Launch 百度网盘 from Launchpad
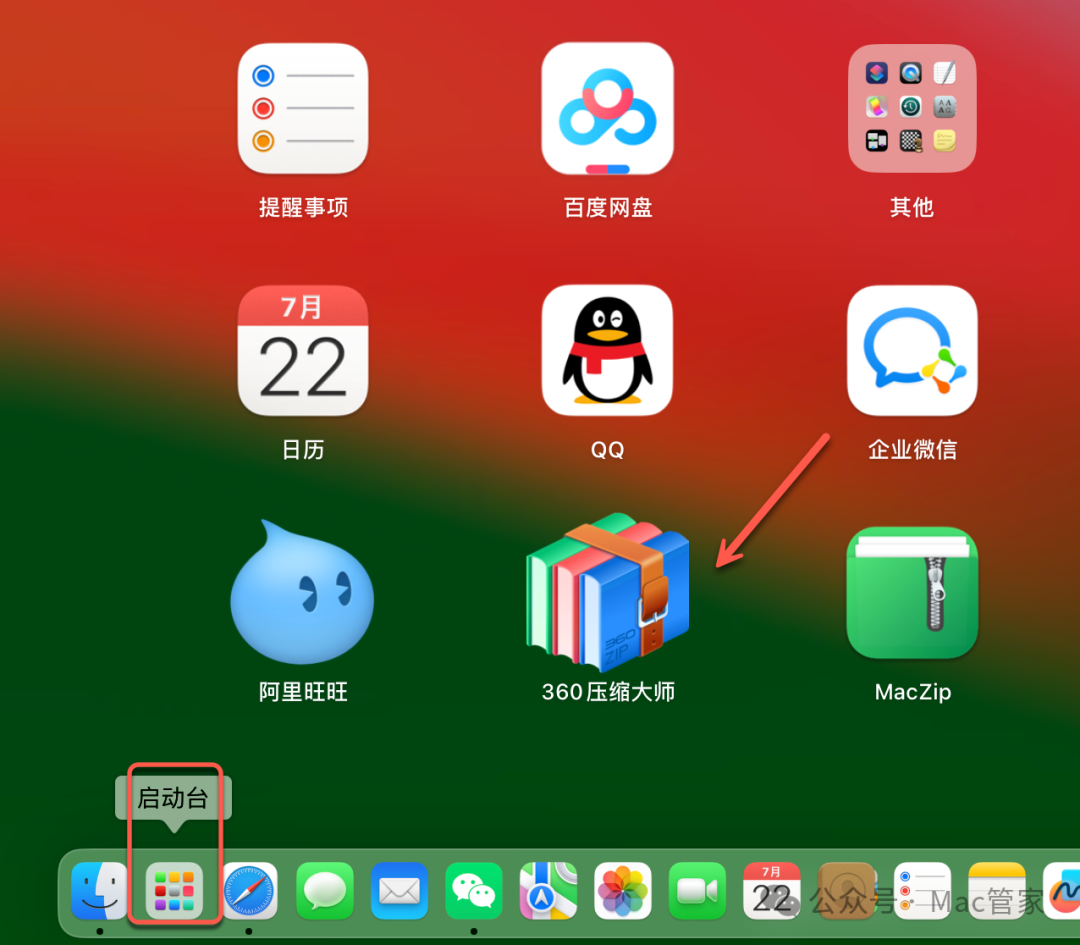 [x=608, y=109]
